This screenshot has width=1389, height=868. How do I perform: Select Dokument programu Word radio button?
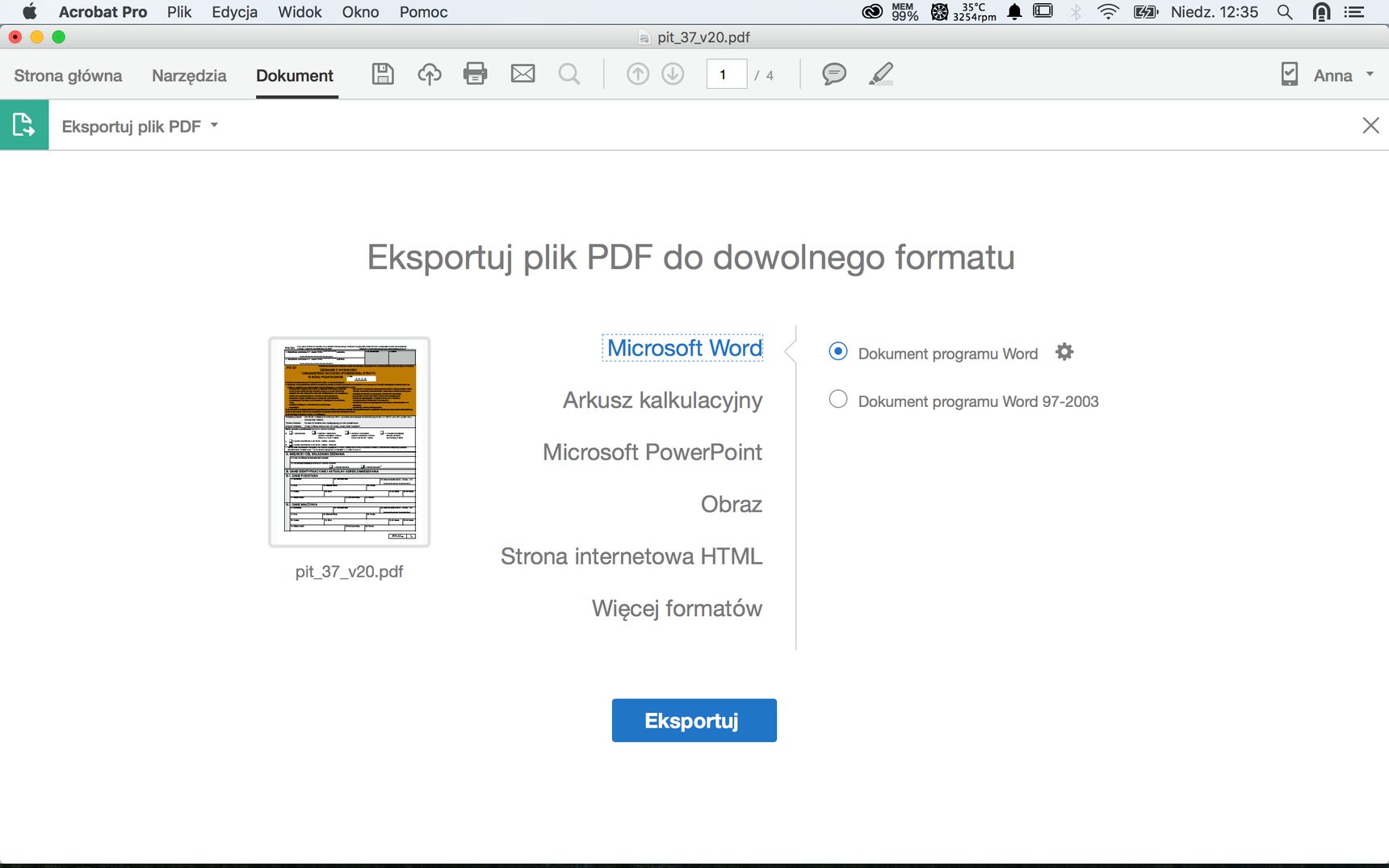[838, 351]
